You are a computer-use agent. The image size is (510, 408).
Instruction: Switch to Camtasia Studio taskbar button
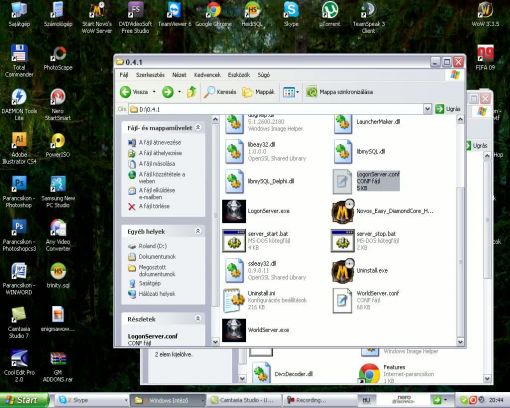(245, 400)
